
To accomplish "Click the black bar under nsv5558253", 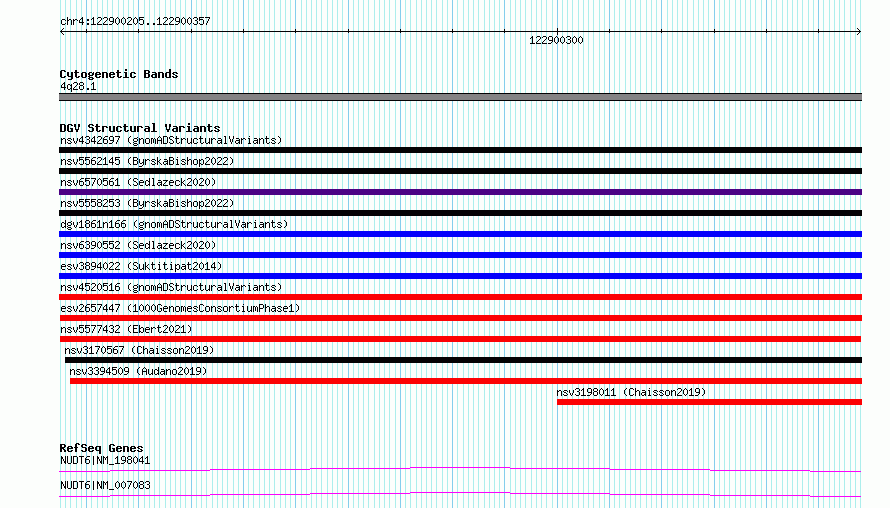I will (460, 213).
